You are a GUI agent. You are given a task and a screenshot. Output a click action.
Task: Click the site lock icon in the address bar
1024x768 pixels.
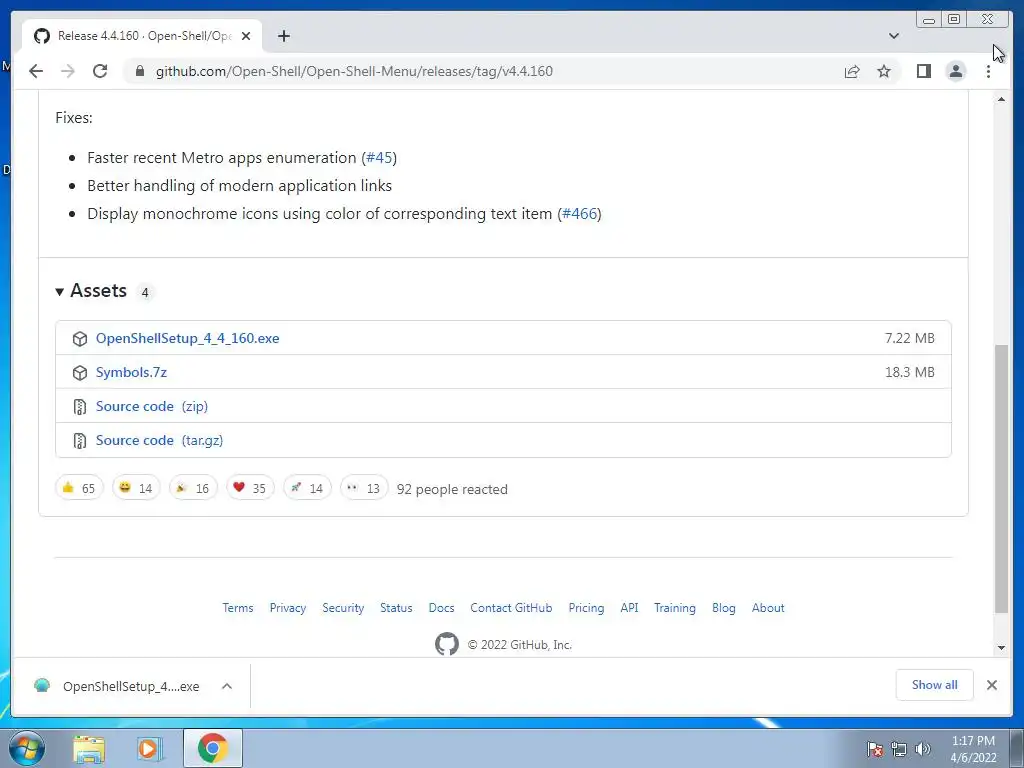[140, 71]
